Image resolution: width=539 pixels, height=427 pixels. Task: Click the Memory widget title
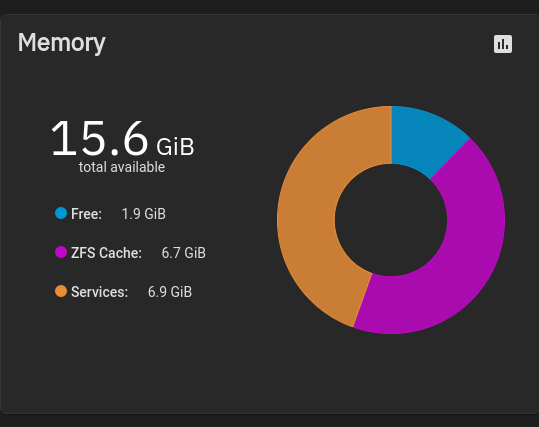coord(62,43)
